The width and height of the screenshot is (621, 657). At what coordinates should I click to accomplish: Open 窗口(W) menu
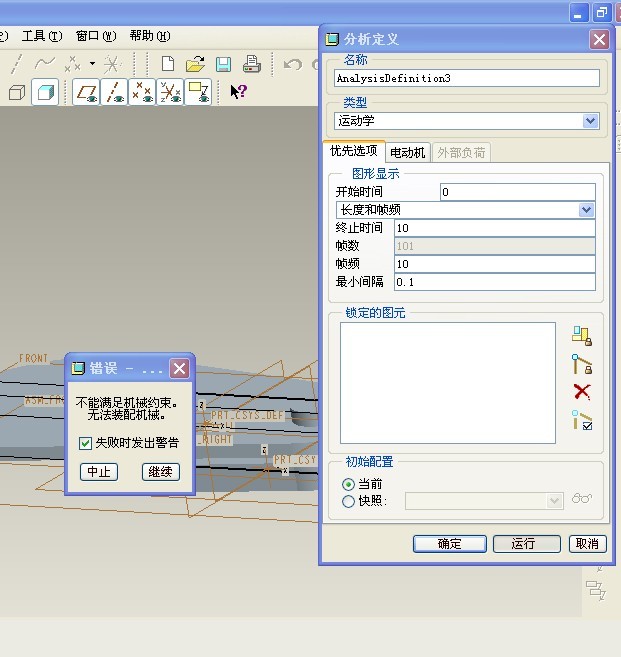[x=96, y=36]
